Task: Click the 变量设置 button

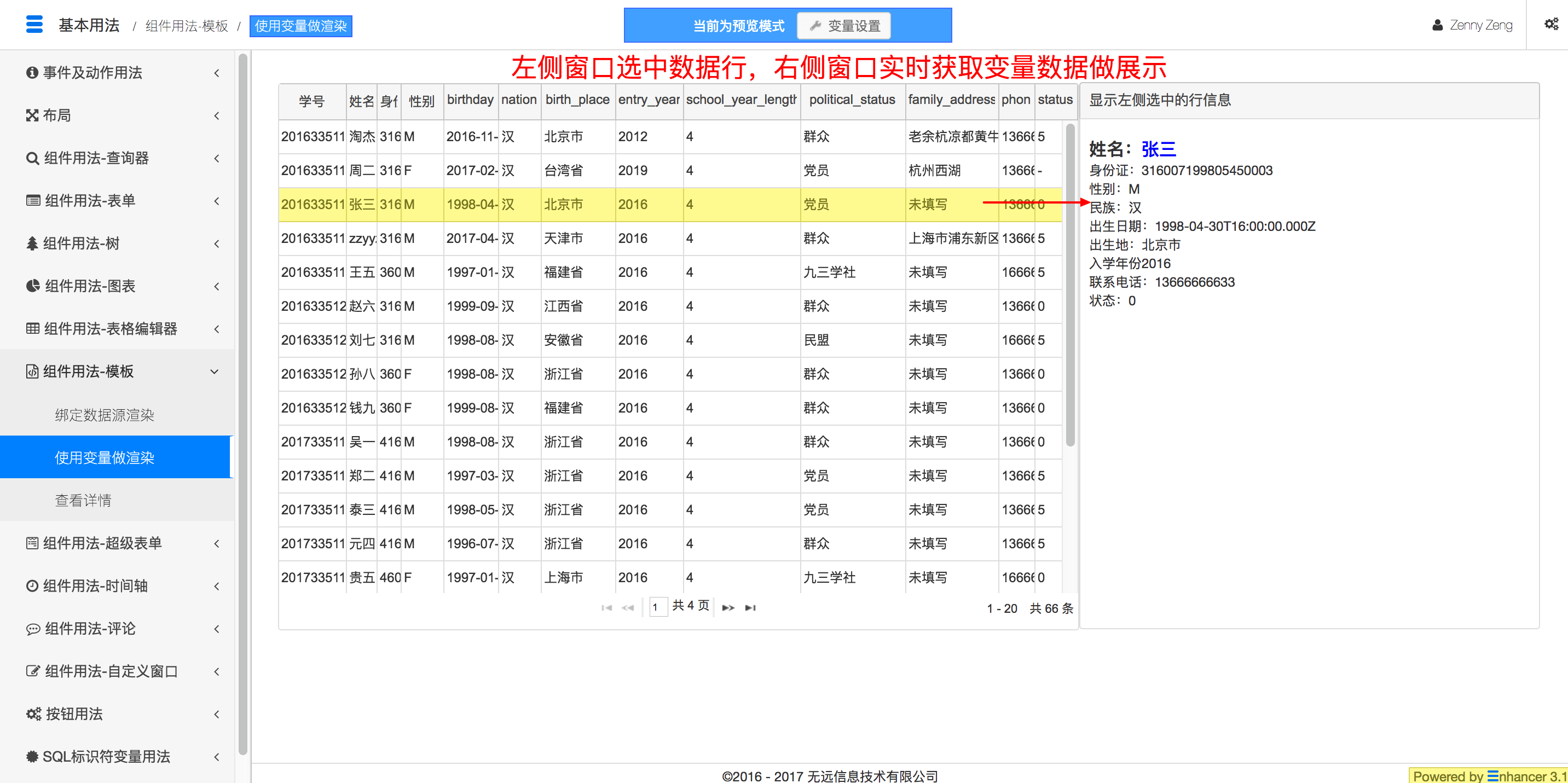Action: [x=844, y=26]
